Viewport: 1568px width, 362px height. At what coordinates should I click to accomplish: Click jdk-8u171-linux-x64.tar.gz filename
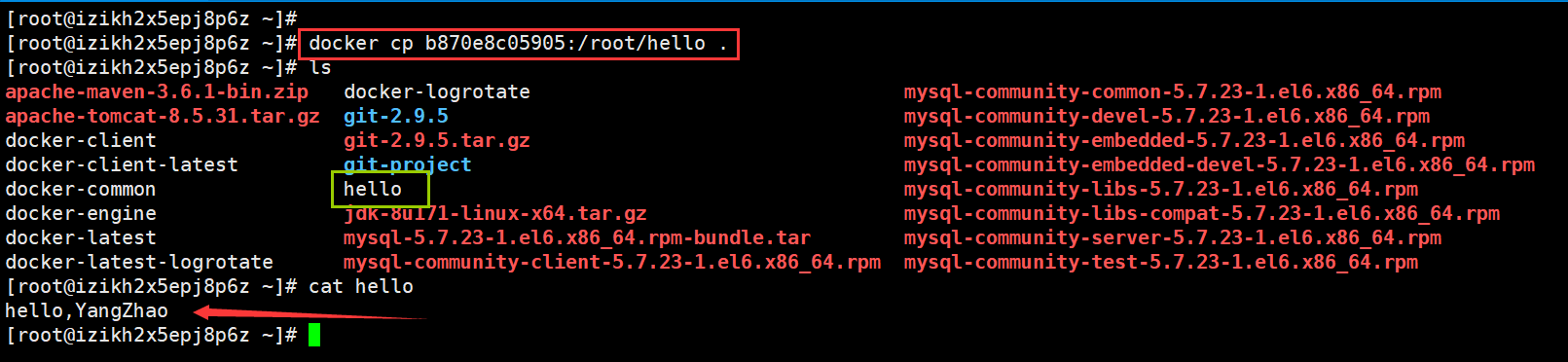pos(495,213)
